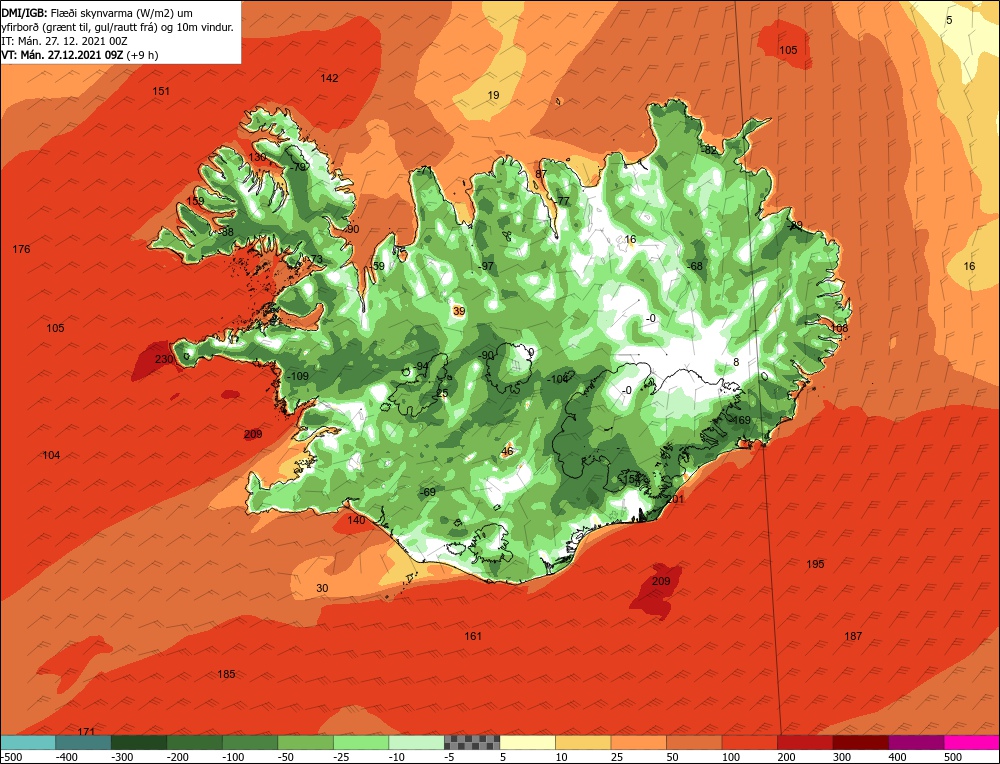Click the map value '185' in the southwest ocean
Viewport: 1000px width, 764px height.
coord(226,674)
